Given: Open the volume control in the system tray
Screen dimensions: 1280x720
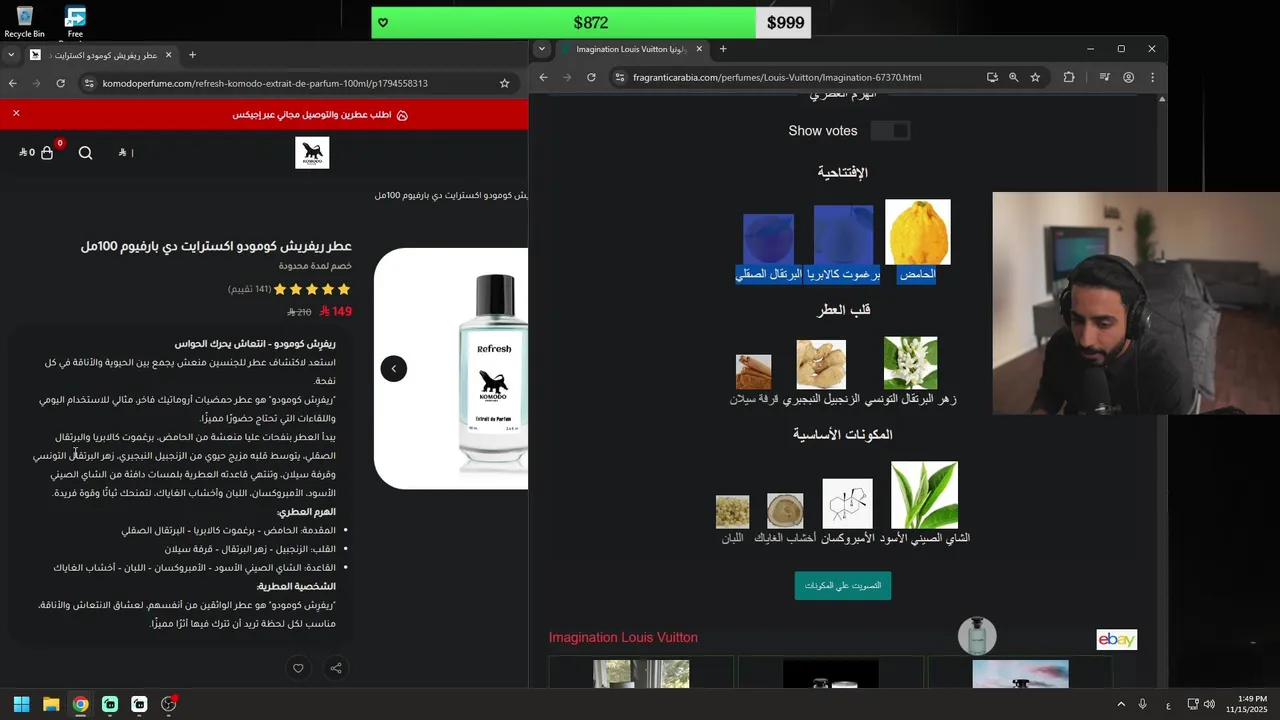Looking at the screenshot, I should tap(1209, 704).
